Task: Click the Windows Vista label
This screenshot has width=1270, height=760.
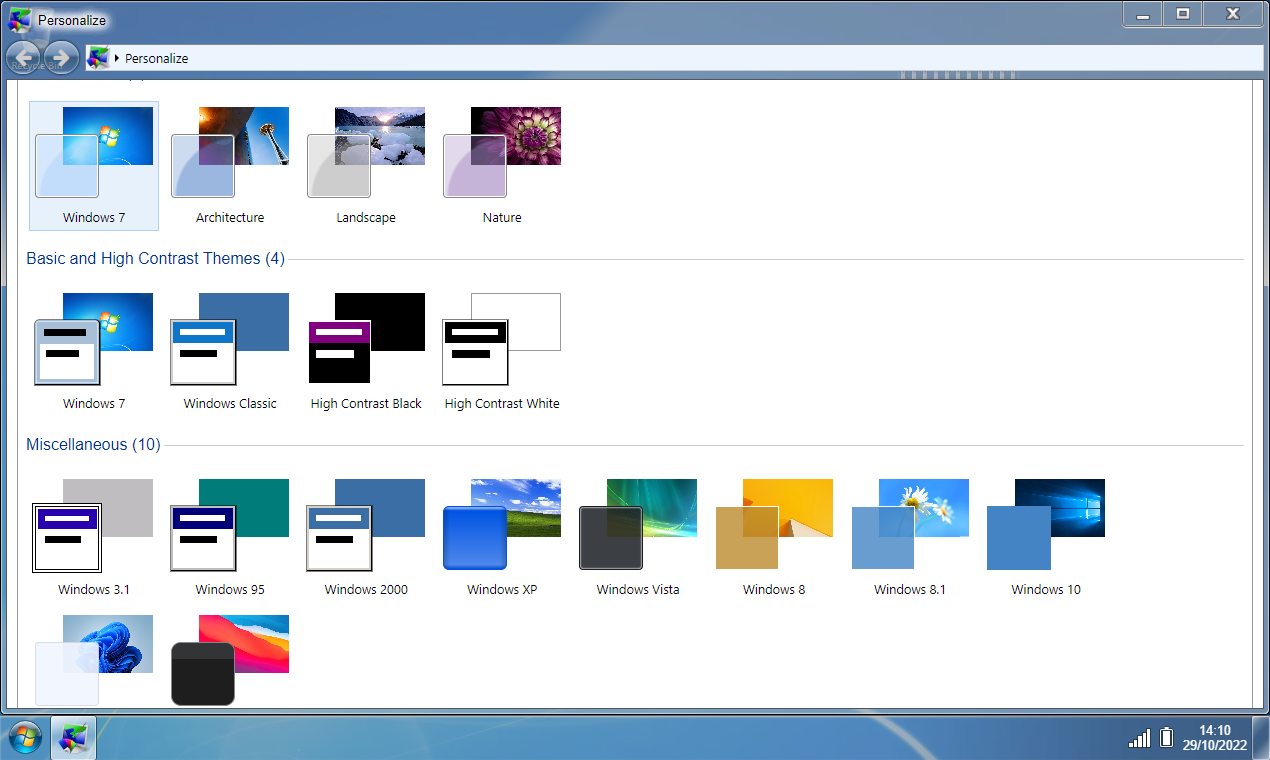Action: (638, 589)
